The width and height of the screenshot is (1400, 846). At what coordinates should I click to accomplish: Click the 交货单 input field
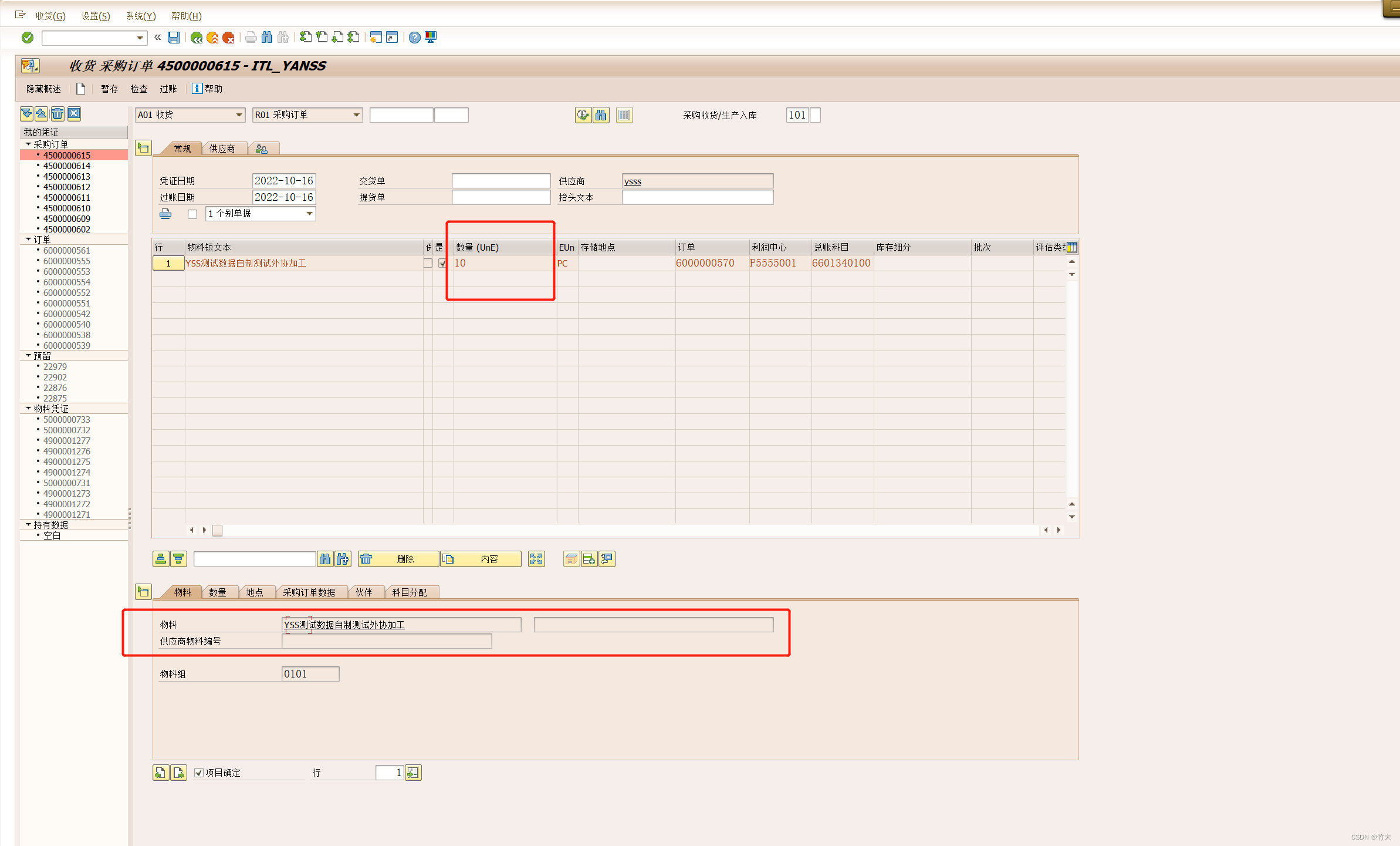point(501,181)
